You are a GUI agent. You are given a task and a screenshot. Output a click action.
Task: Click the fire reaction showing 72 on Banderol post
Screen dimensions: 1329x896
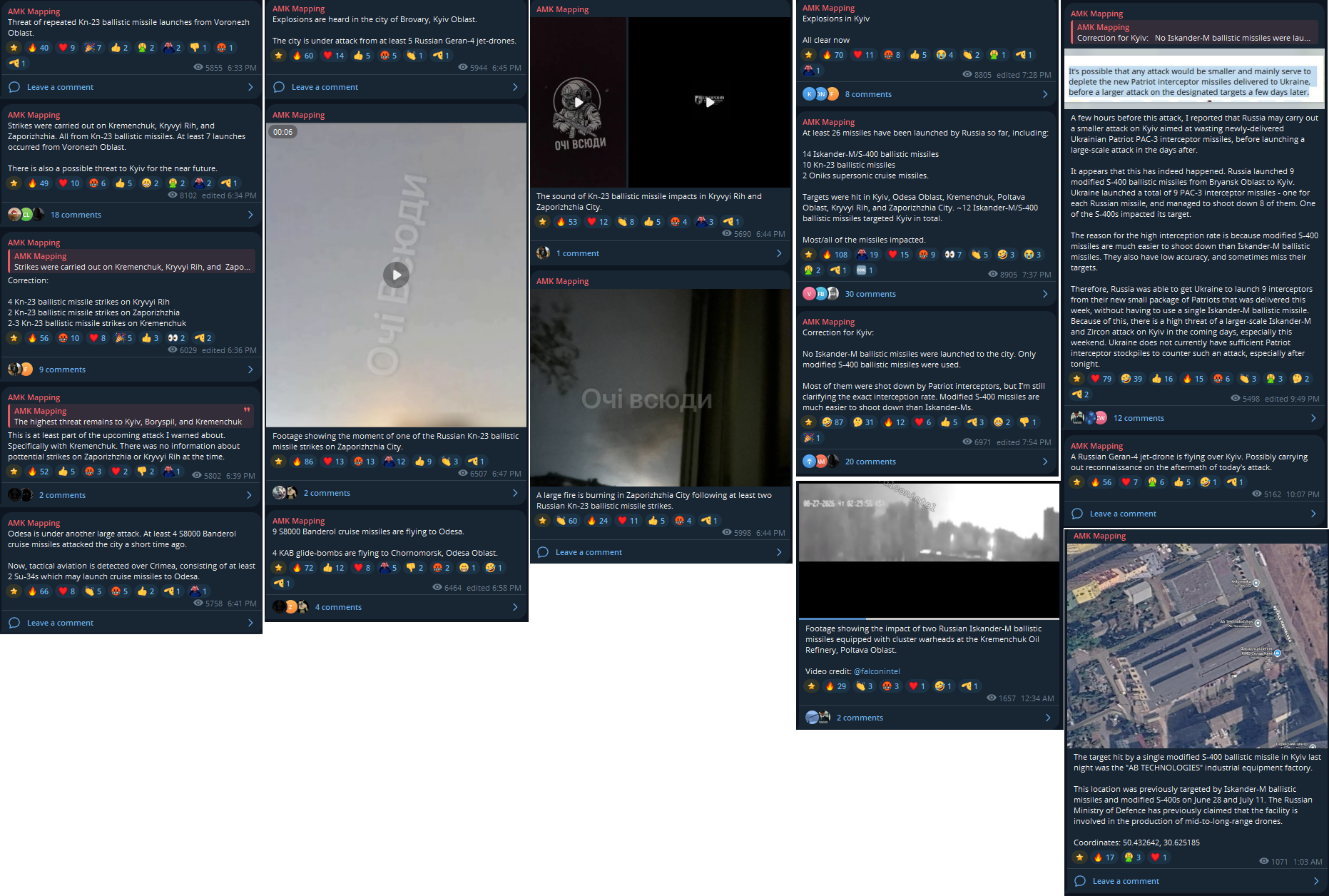303,568
